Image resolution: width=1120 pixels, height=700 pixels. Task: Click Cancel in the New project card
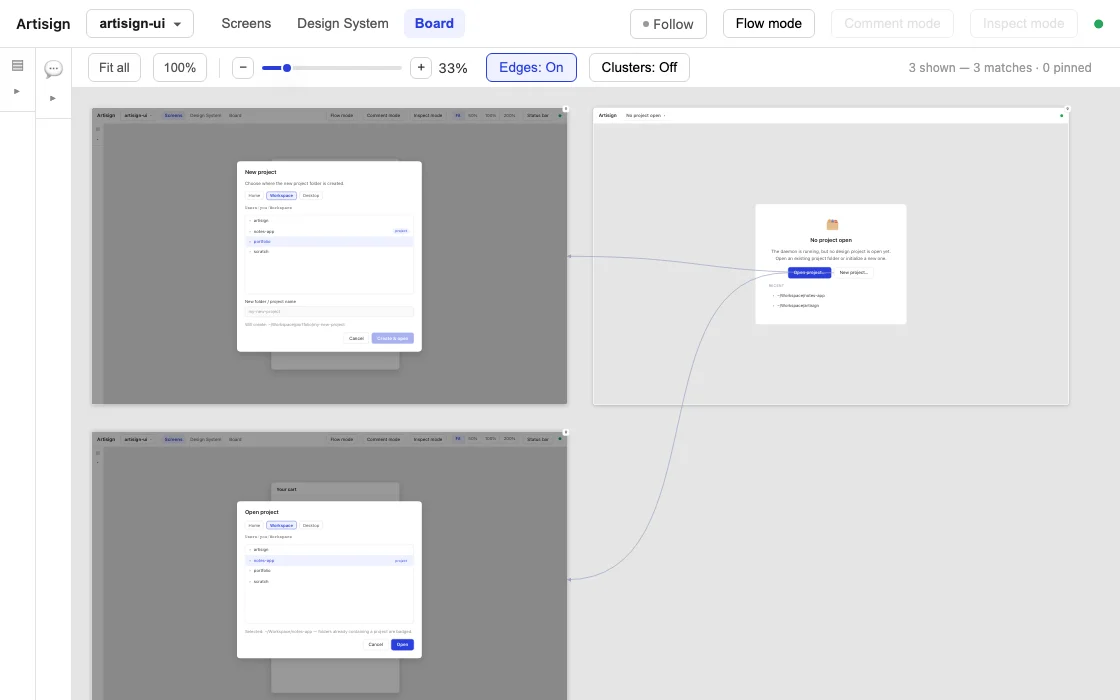pos(356,338)
